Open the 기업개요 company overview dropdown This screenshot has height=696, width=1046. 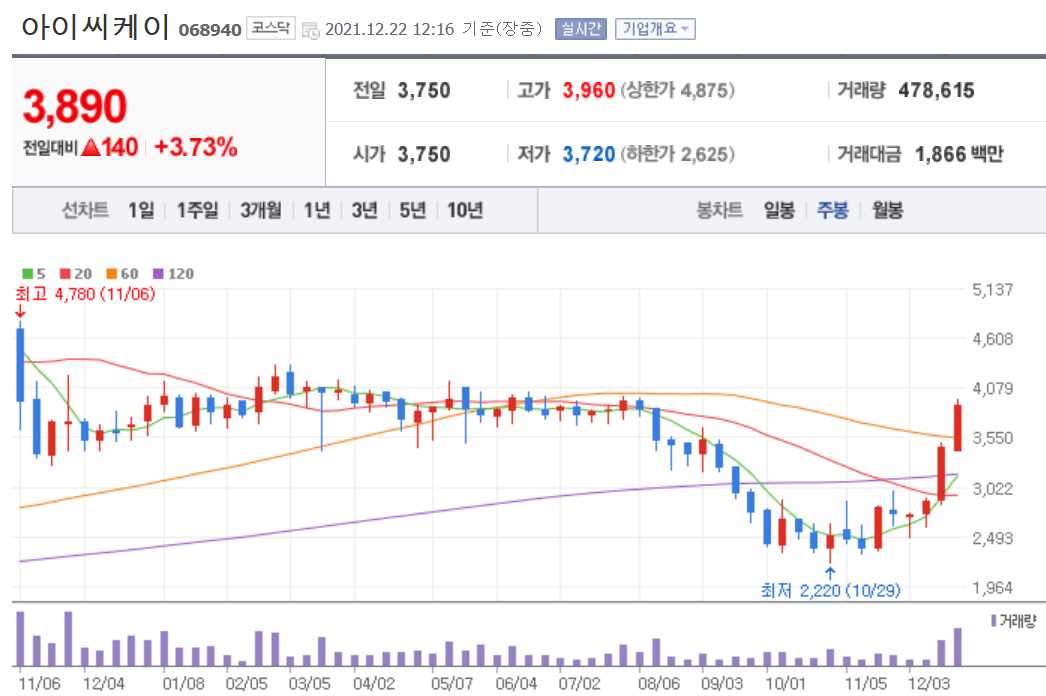tap(654, 28)
